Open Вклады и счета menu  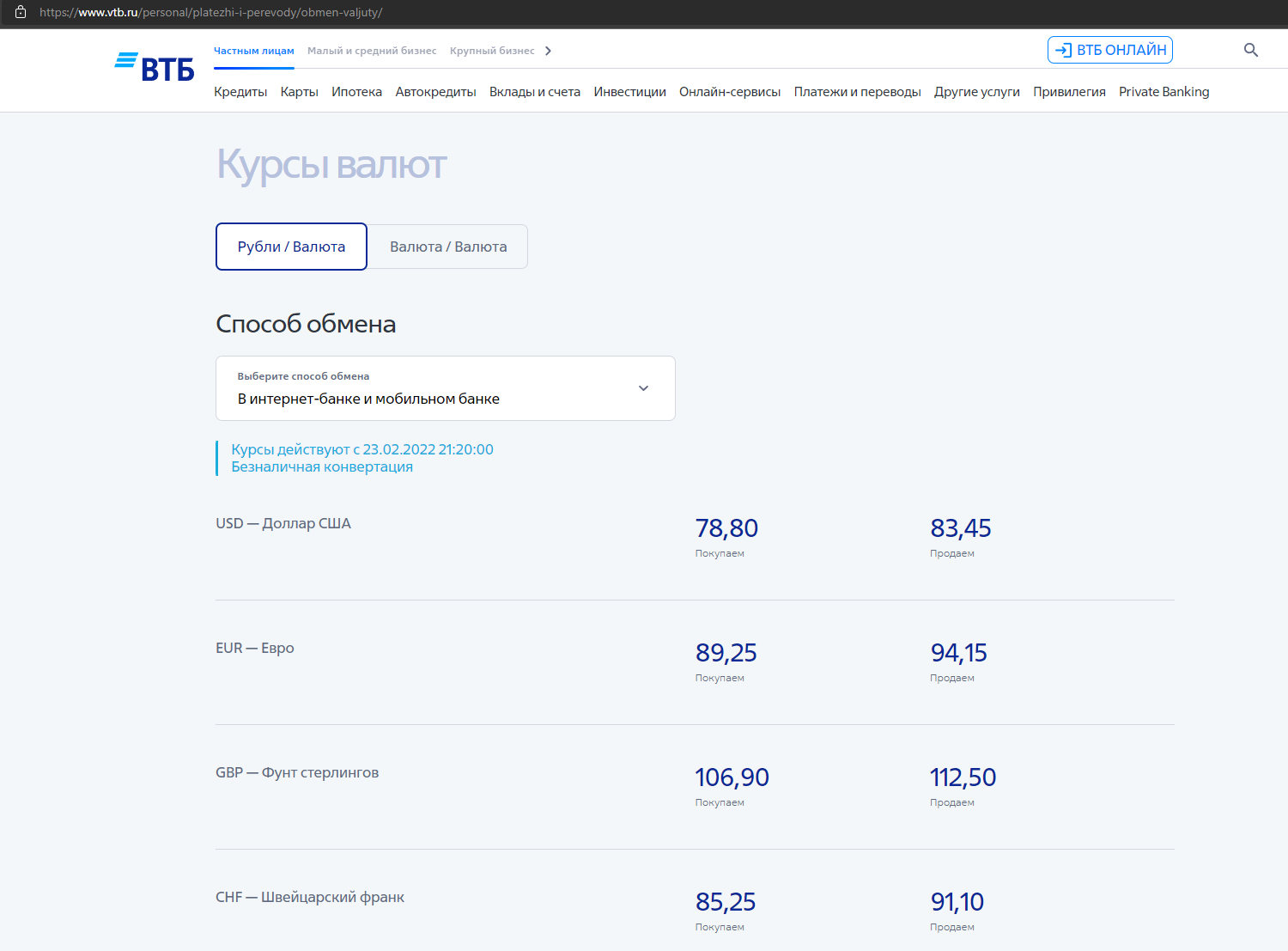click(535, 92)
